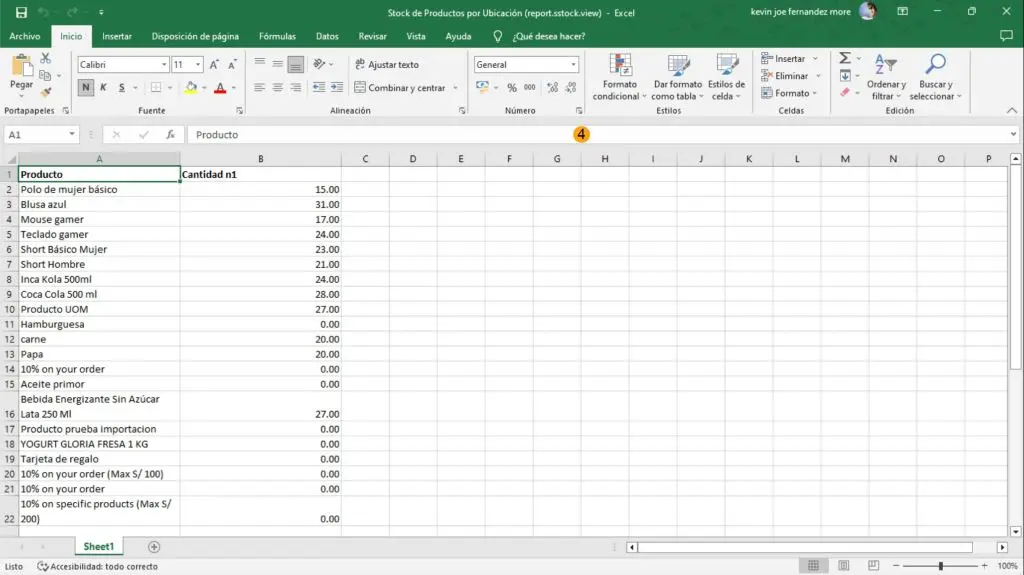
Task: Click the zoom slider handle in status bar
Action: [940, 566]
